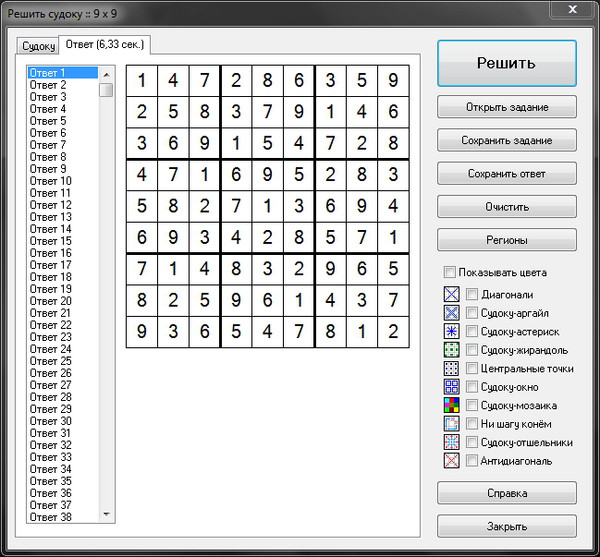Click the Sudoku-argyle variant icon

click(452, 313)
